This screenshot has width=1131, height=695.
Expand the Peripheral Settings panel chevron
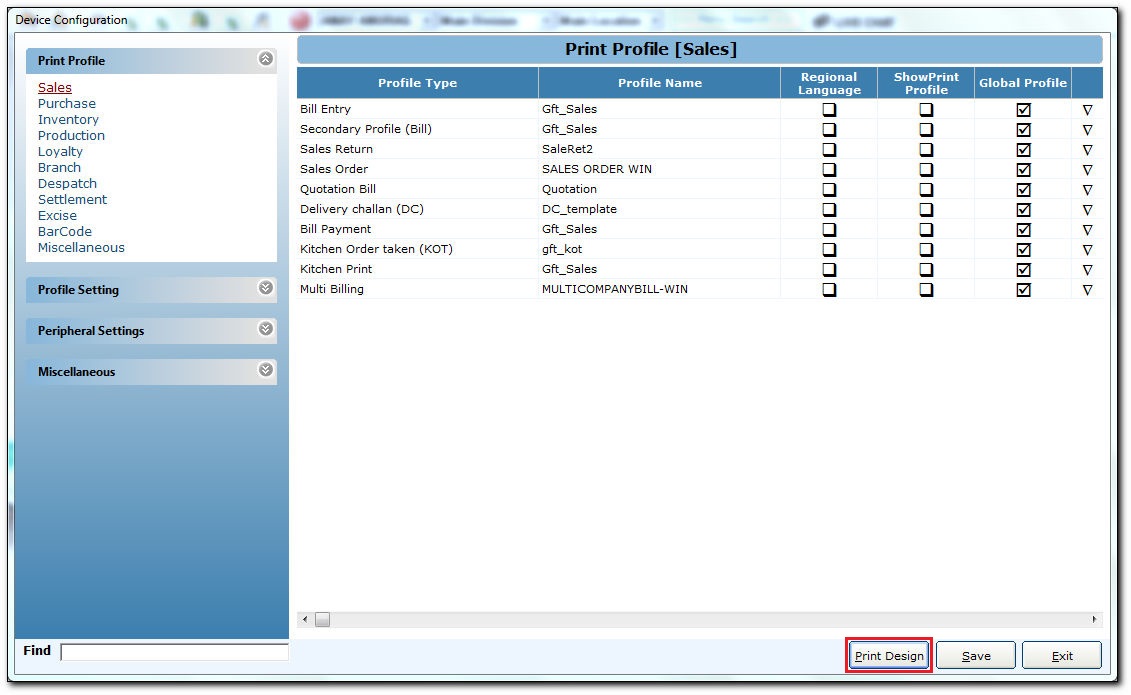pos(265,329)
